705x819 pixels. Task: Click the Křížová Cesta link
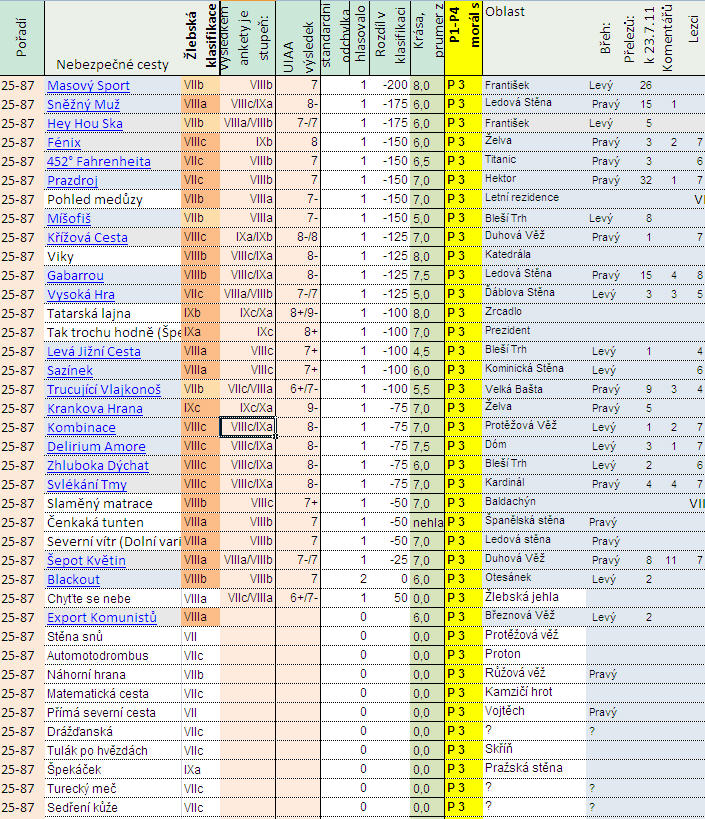(87, 237)
